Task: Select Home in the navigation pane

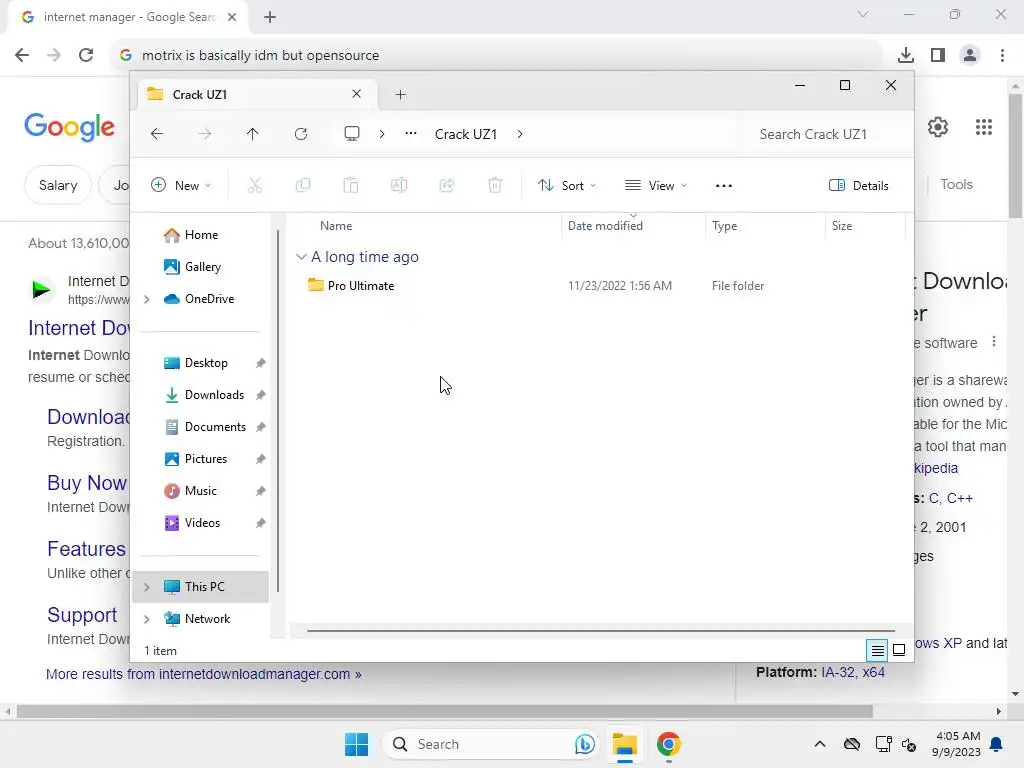Action: [x=201, y=234]
